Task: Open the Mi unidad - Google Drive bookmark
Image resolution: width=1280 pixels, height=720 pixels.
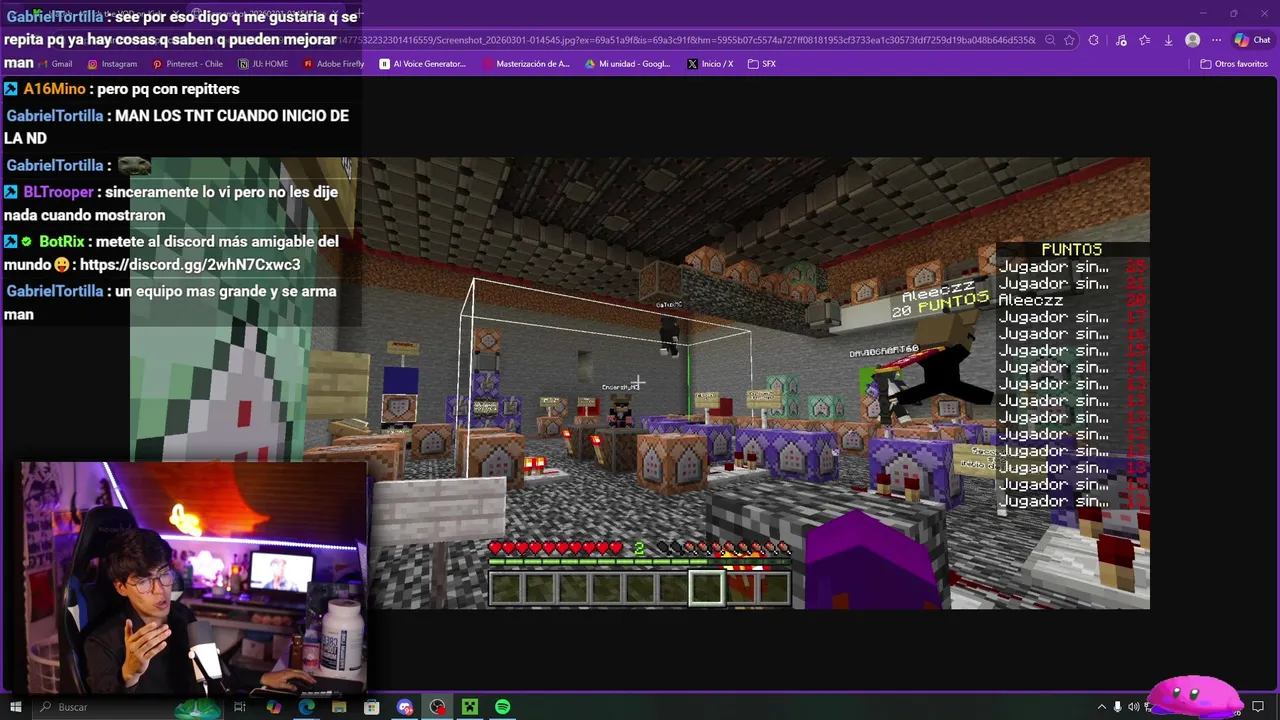Action: (x=628, y=64)
